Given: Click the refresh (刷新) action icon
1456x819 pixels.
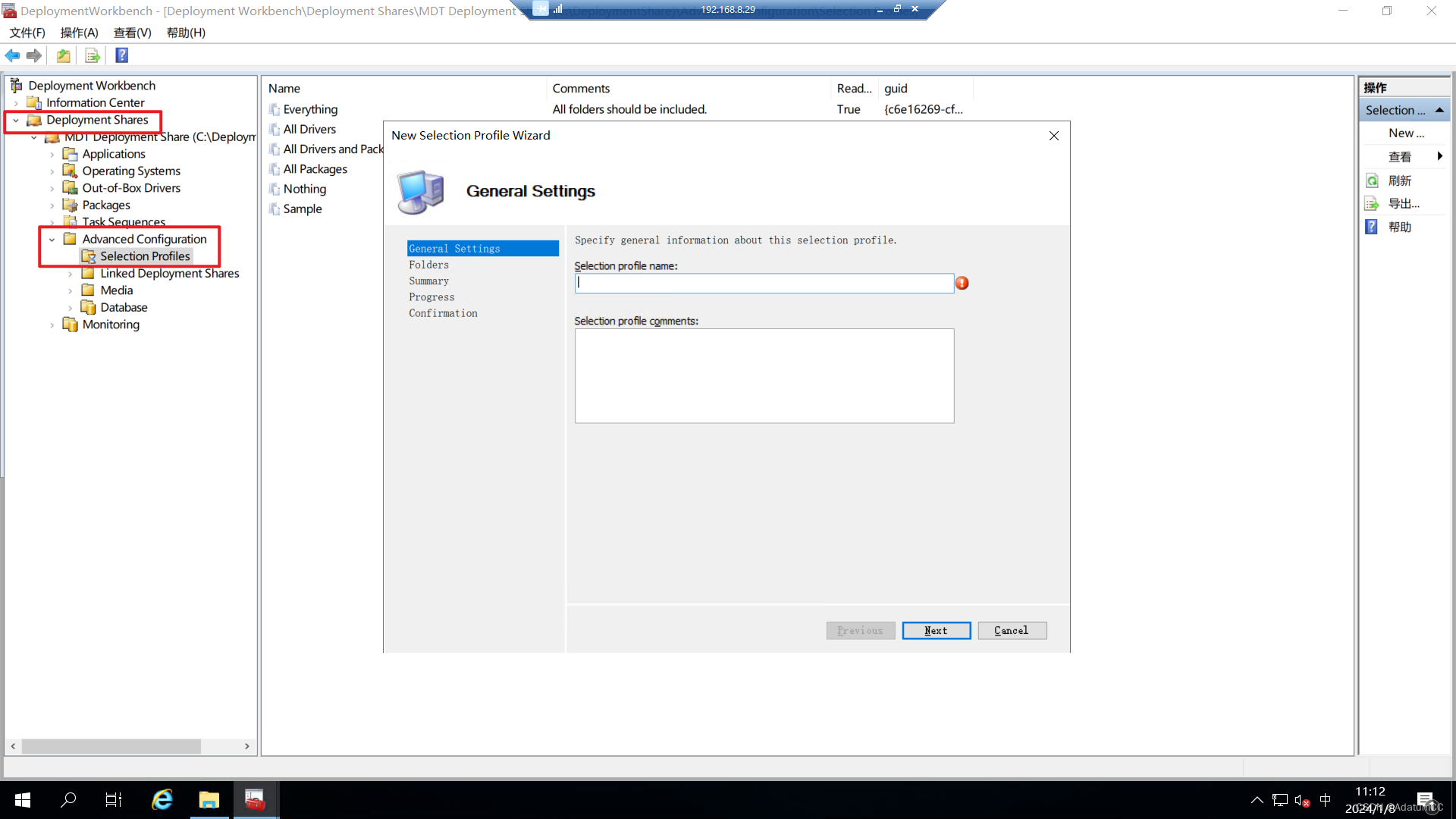Looking at the screenshot, I should point(1372,180).
